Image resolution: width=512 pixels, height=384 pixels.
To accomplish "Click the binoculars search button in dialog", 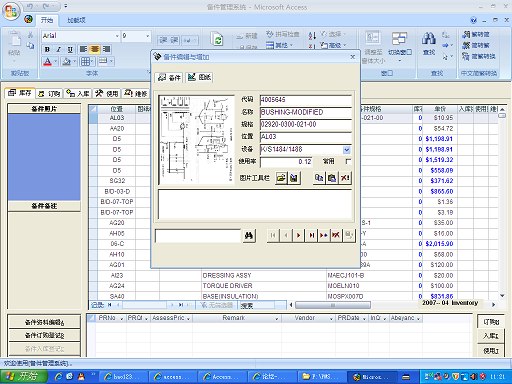I will coord(249,236).
